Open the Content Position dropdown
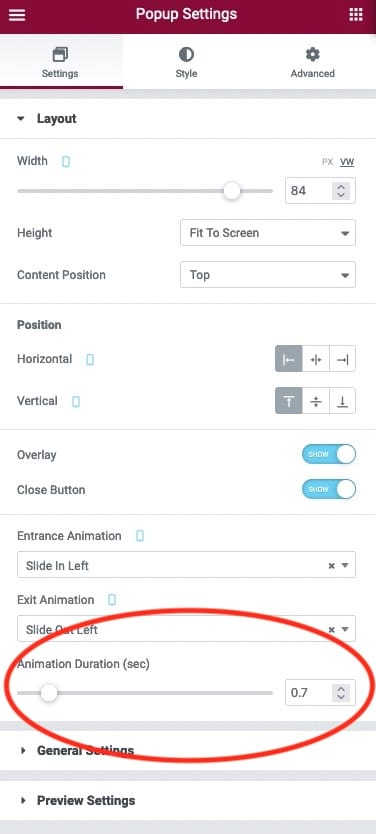The width and height of the screenshot is (376, 834). pyautogui.click(x=268, y=275)
